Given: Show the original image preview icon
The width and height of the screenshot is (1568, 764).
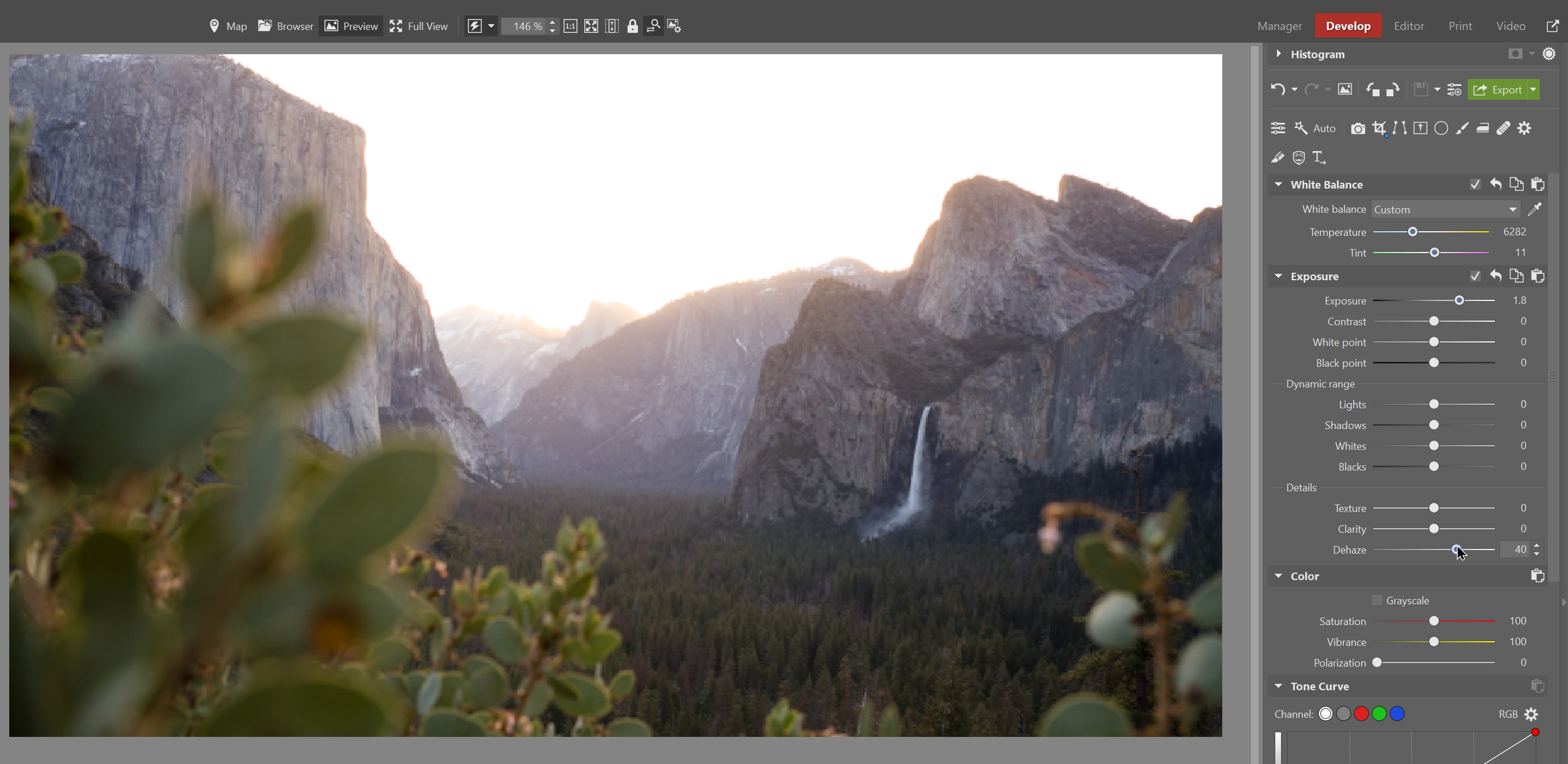Looking at the screenshot, I should tap(1344, 89).
